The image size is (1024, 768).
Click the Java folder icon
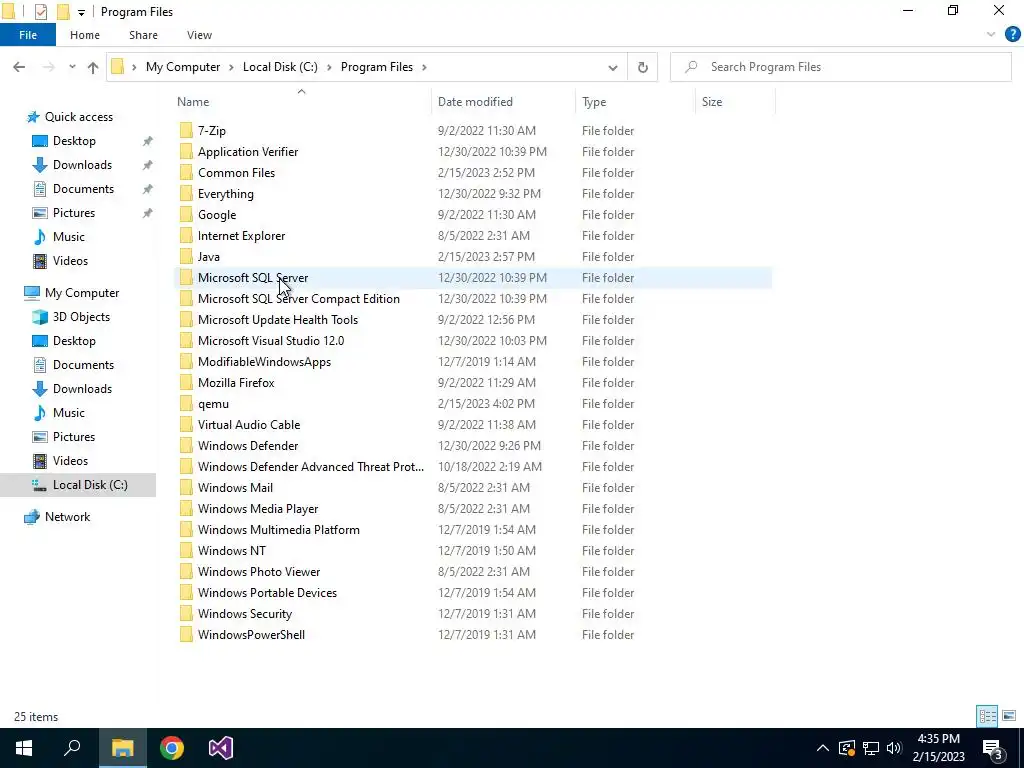tap(186, 257)
